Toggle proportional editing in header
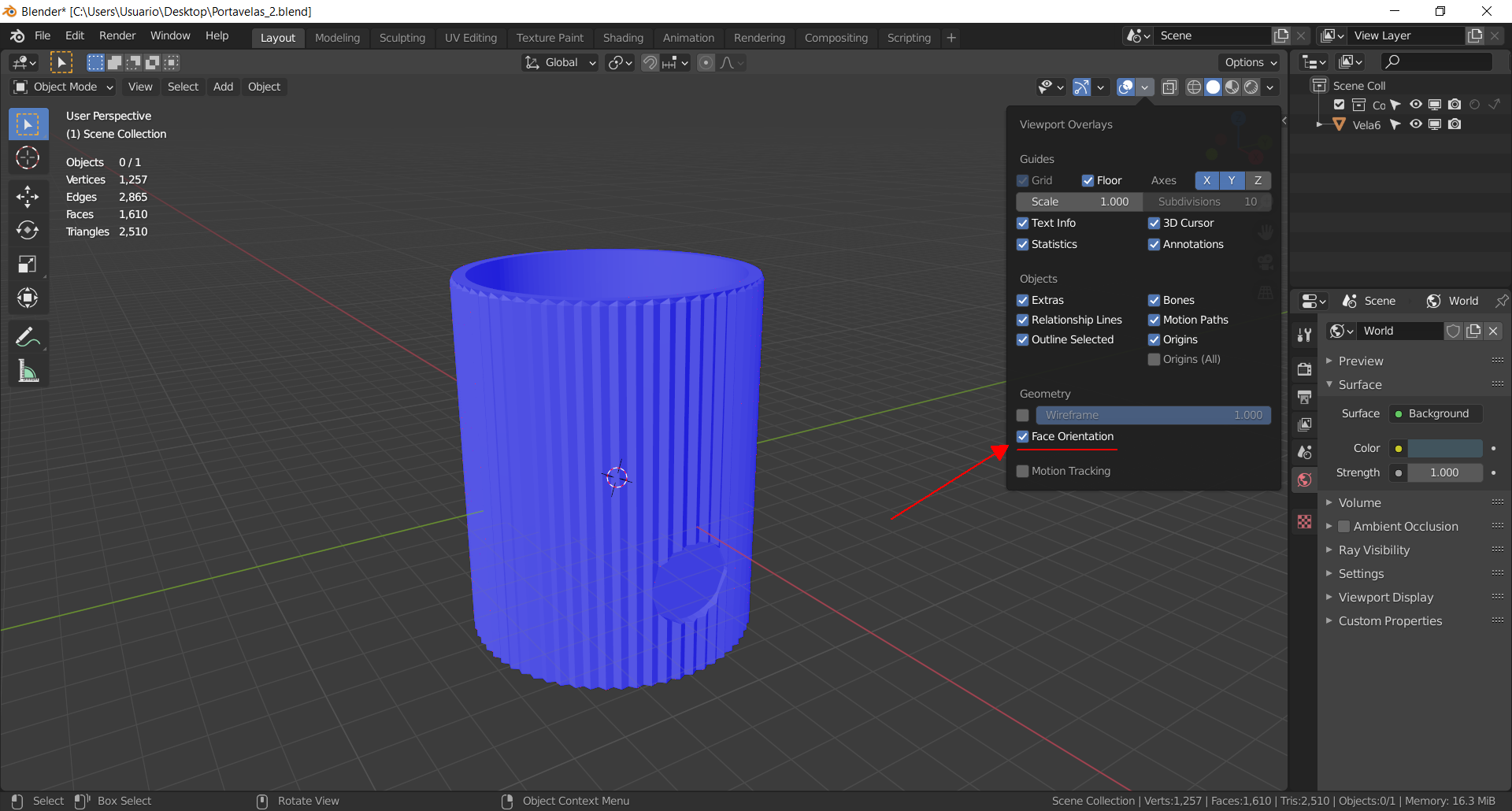1512x811 pixels. 706,62
